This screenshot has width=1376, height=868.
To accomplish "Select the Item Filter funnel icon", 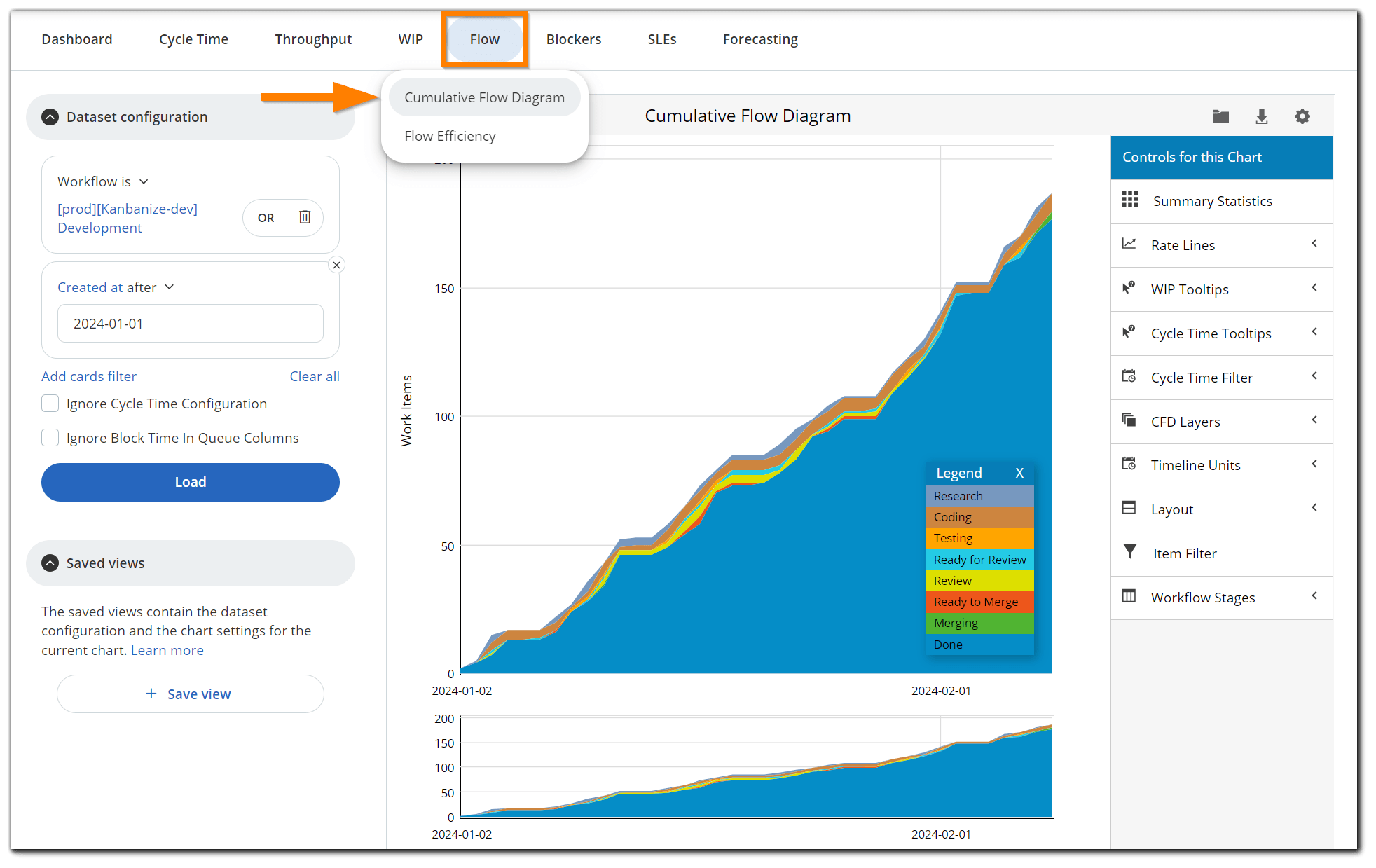I will (1129, 553).
